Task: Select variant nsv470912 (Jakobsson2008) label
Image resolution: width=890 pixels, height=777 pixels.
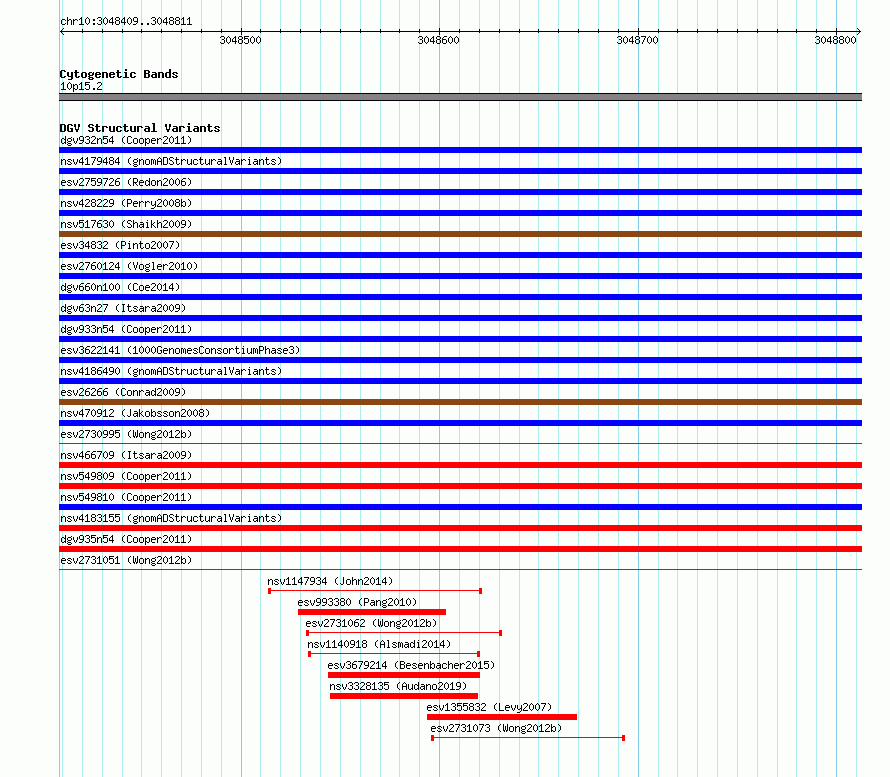Action: tap(135, 413)
